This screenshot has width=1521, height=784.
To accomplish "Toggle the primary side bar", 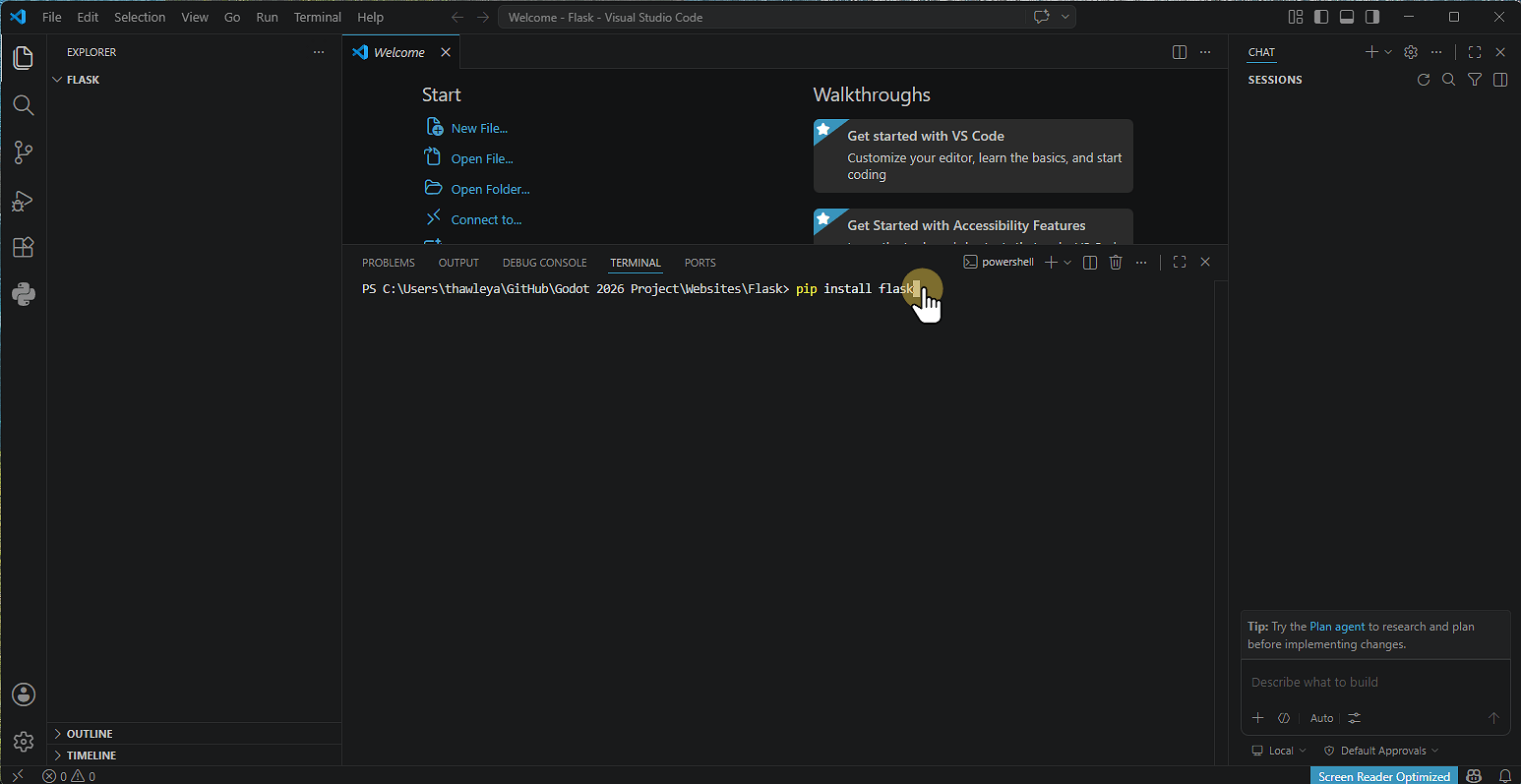I will pos(1321,17).
